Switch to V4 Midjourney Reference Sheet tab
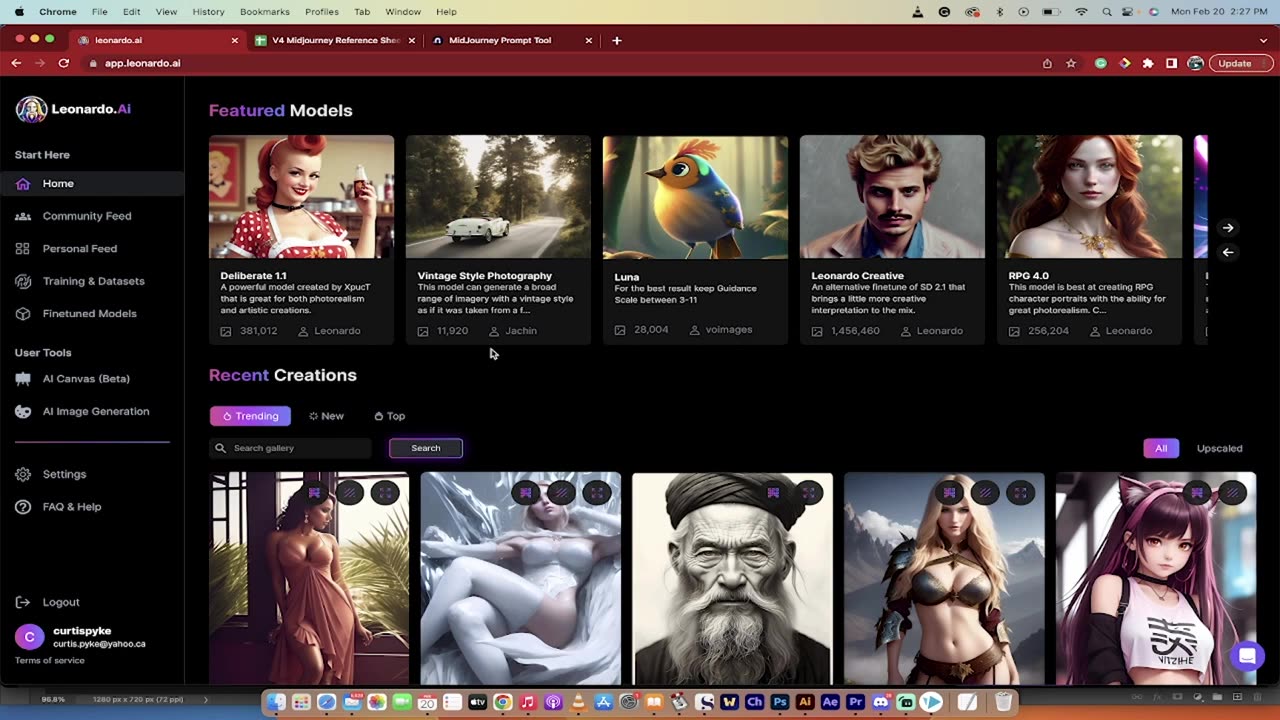The width and height of the screenshot is (1280, 720). (336, 40)
